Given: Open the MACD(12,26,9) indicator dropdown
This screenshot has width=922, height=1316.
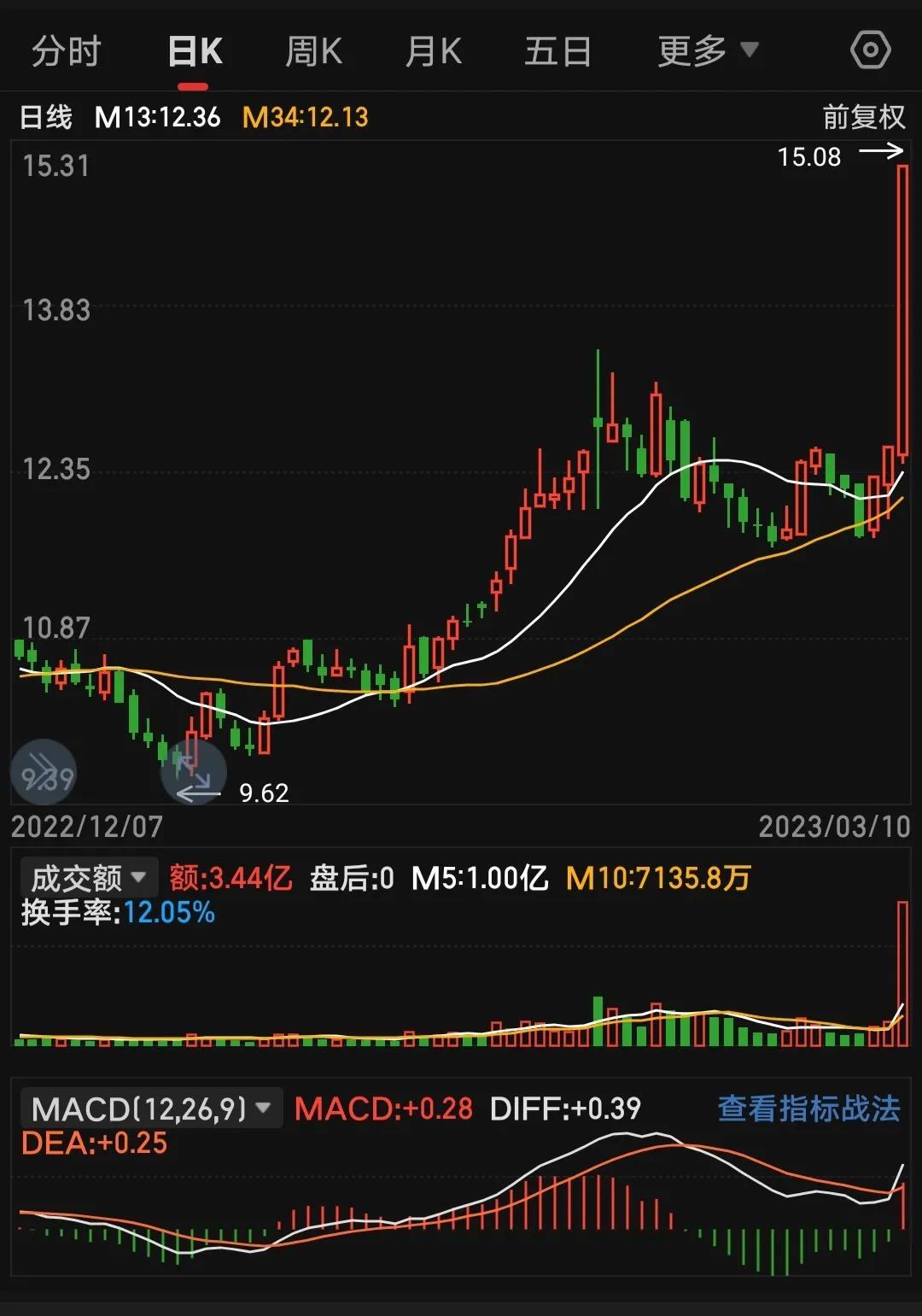Looking at the screenshot, I should coord(151,1108).
